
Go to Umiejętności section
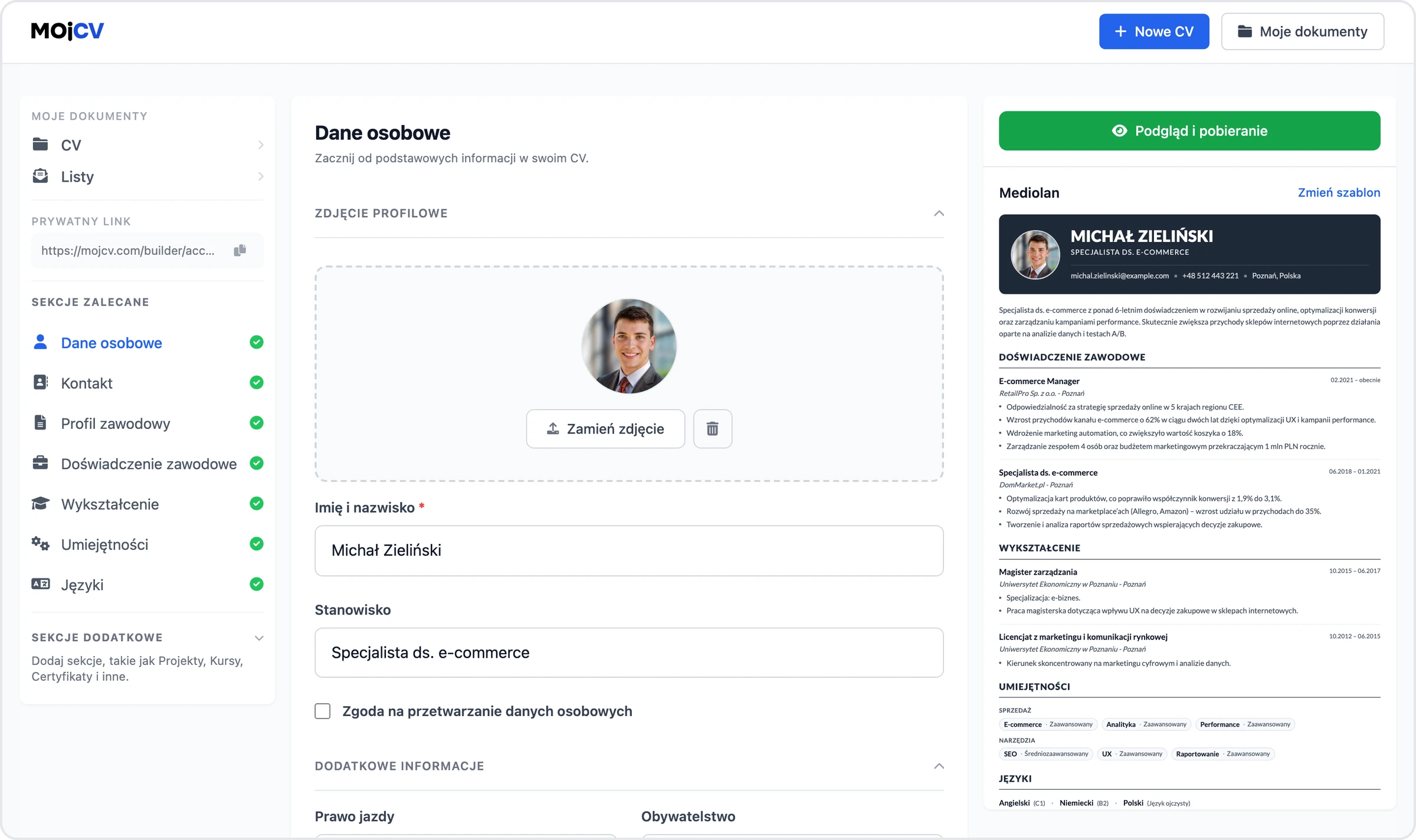147,544
